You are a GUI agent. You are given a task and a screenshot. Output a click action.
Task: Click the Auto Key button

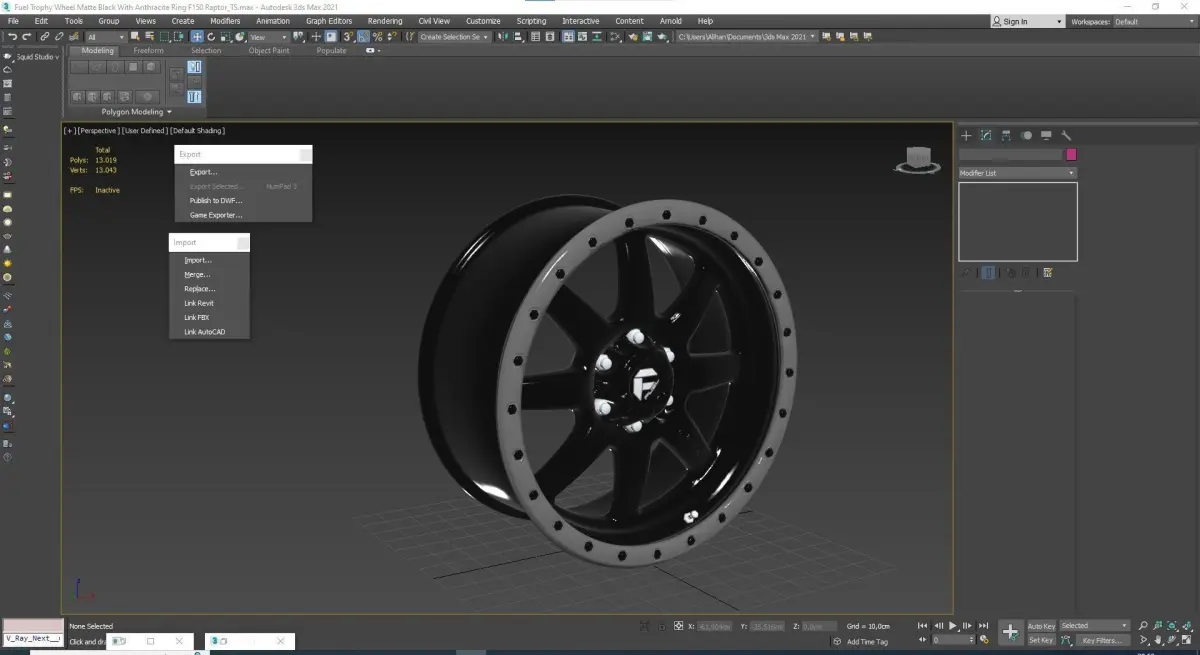point(1041,626)
